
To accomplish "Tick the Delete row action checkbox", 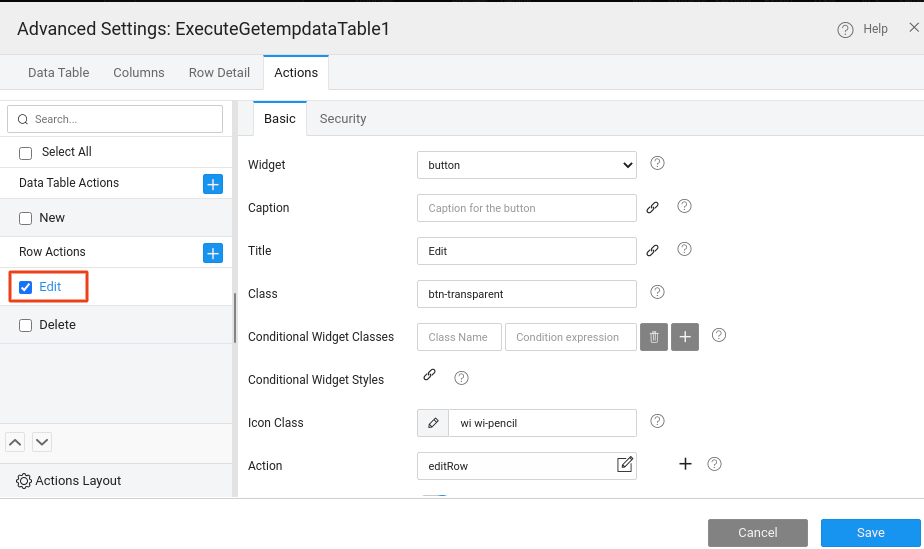I will click(26, 325).
